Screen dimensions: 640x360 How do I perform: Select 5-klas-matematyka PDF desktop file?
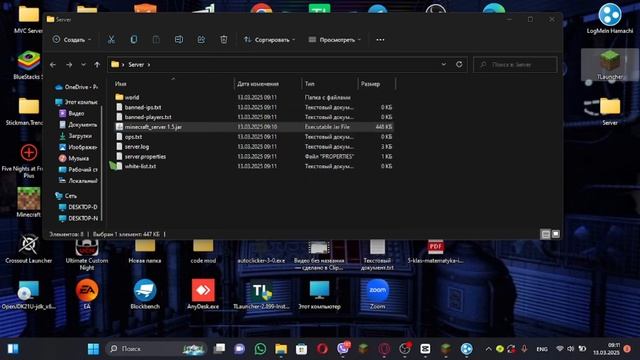436,251
